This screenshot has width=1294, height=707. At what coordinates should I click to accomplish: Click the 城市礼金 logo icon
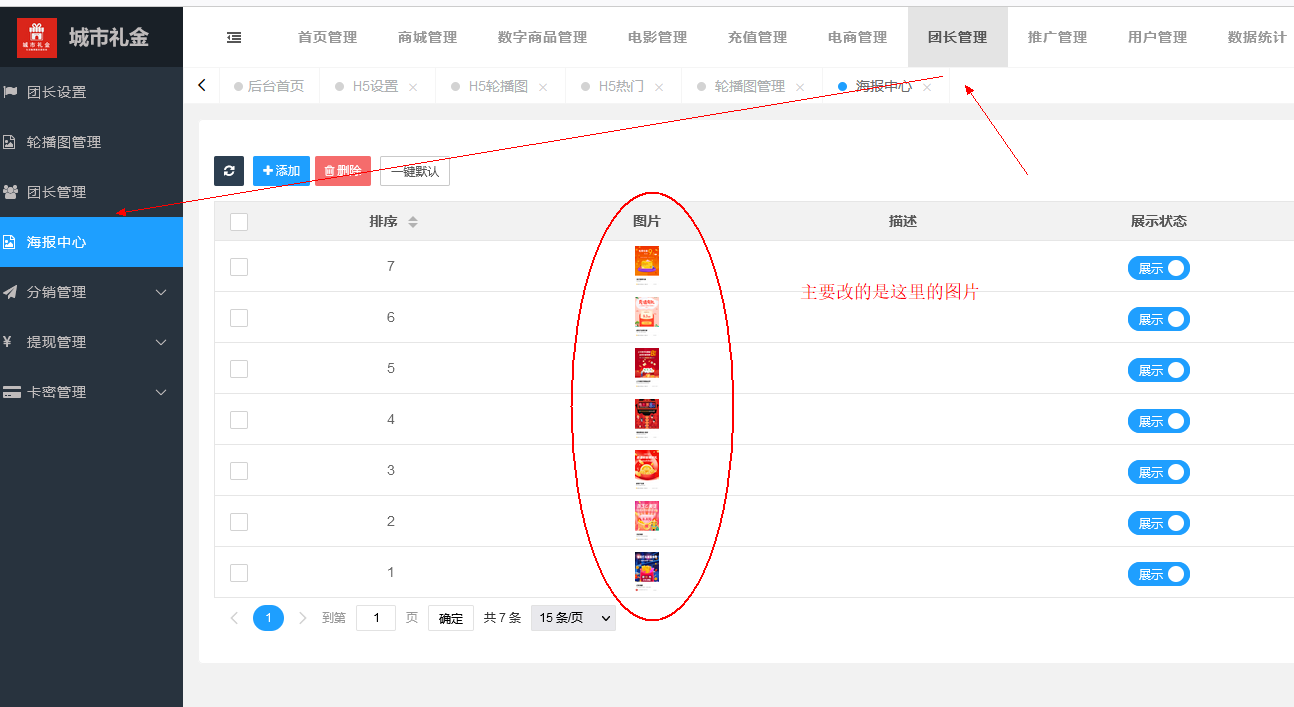click(37, 38)
